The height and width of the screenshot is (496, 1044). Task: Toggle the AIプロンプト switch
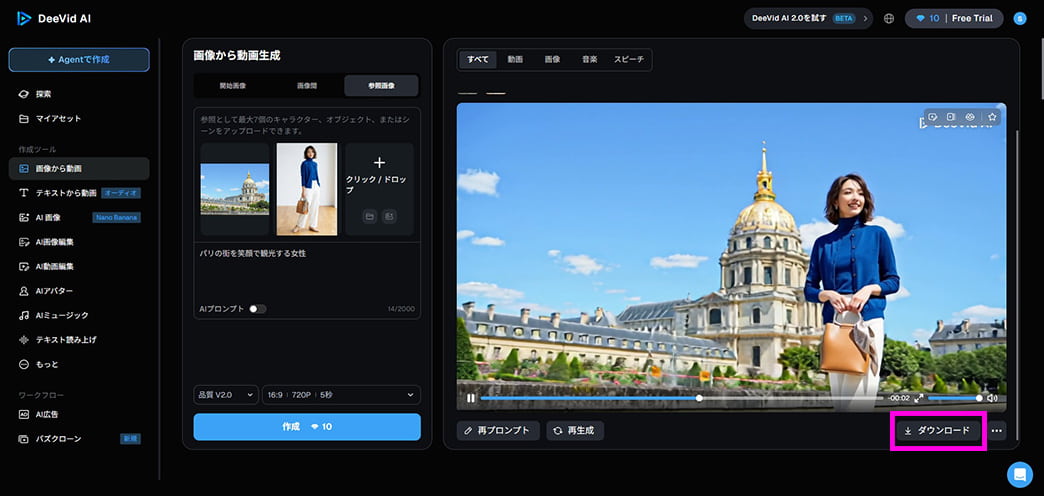coord(258,309)
